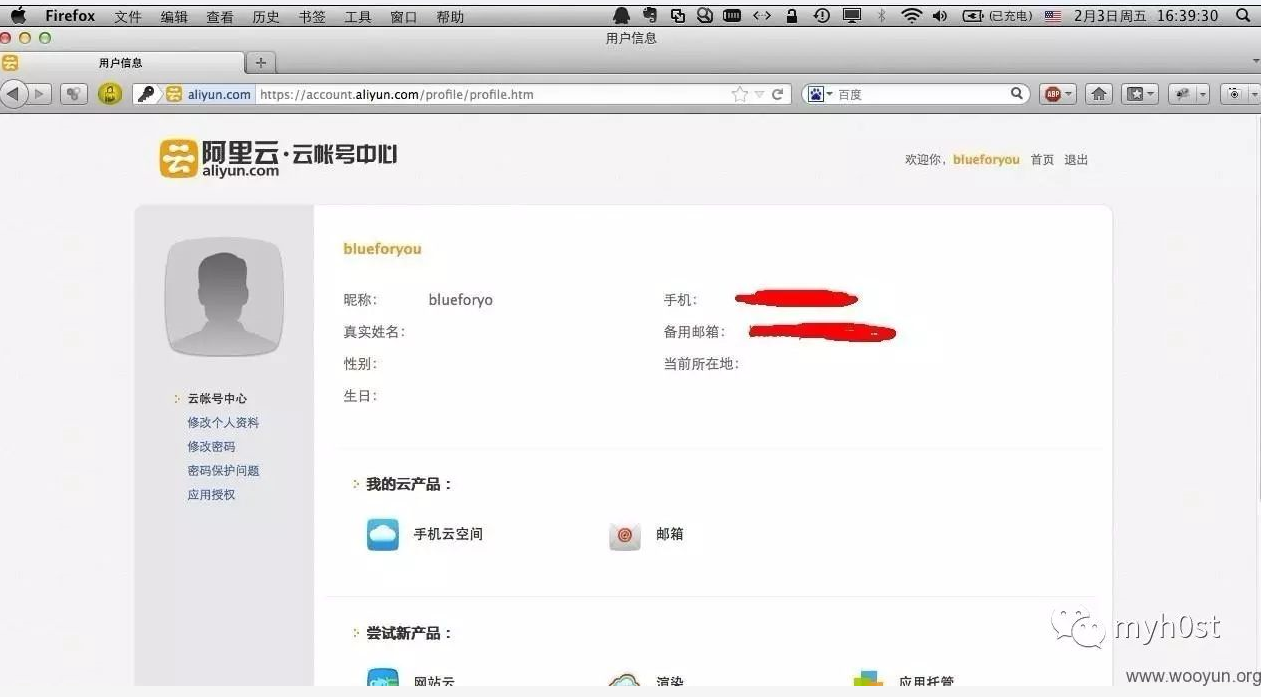The width and height of the screenshot is (1261, 697).
Task: Expand the dropdown beside the plug-in icon
Action: pos(1202,94)
